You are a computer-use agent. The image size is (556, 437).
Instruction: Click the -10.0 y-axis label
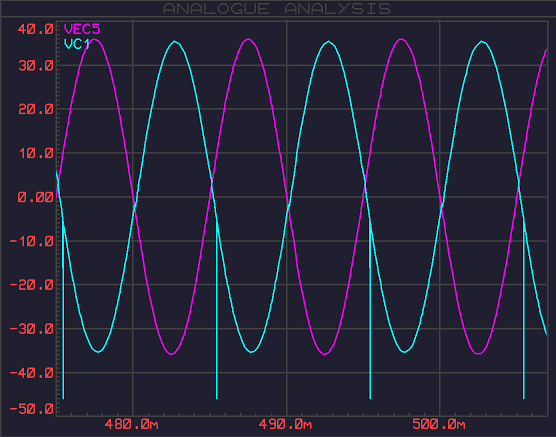tap(32, 242)
